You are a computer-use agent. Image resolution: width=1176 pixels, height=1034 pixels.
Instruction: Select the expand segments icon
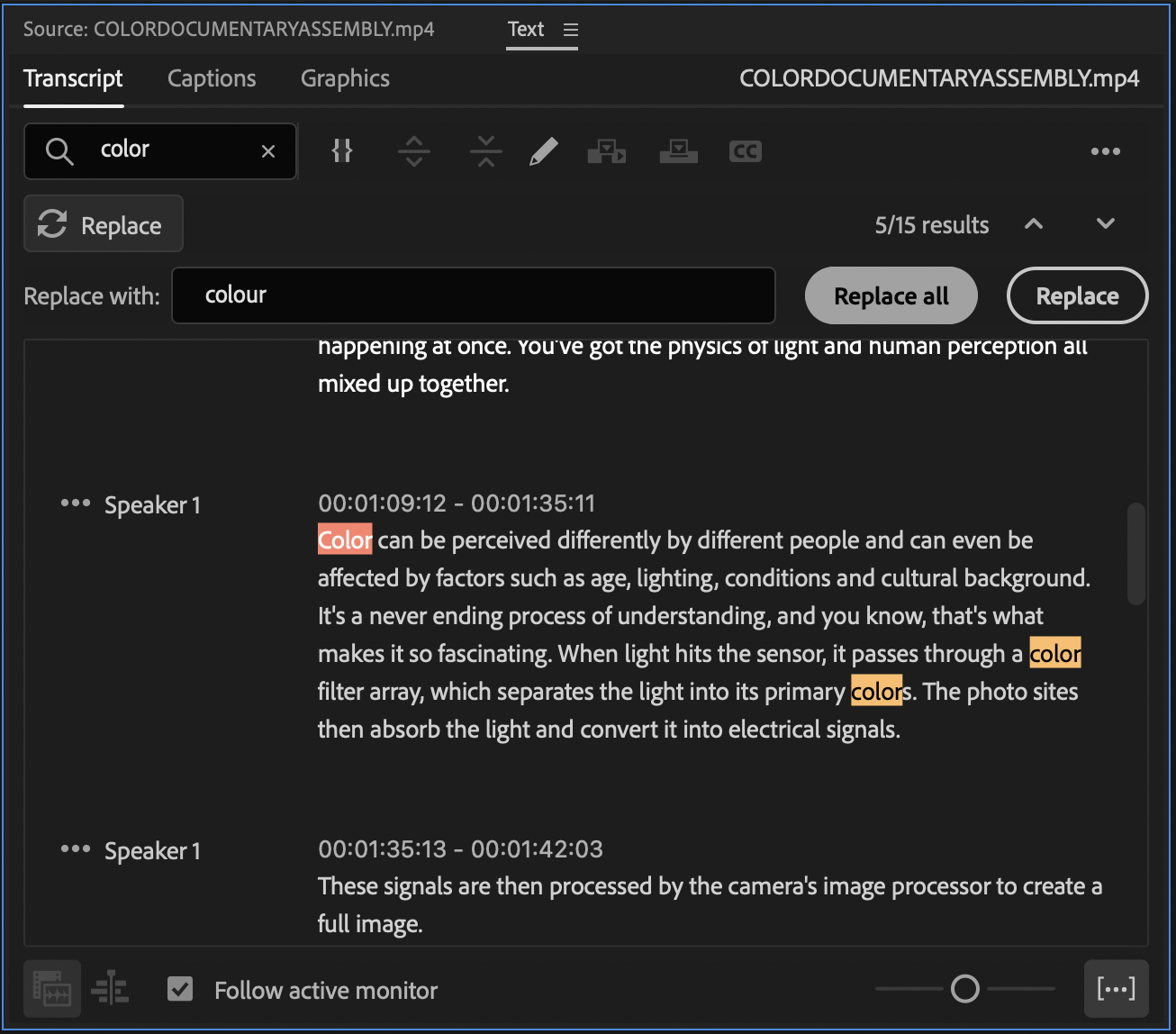coord(414,150)
